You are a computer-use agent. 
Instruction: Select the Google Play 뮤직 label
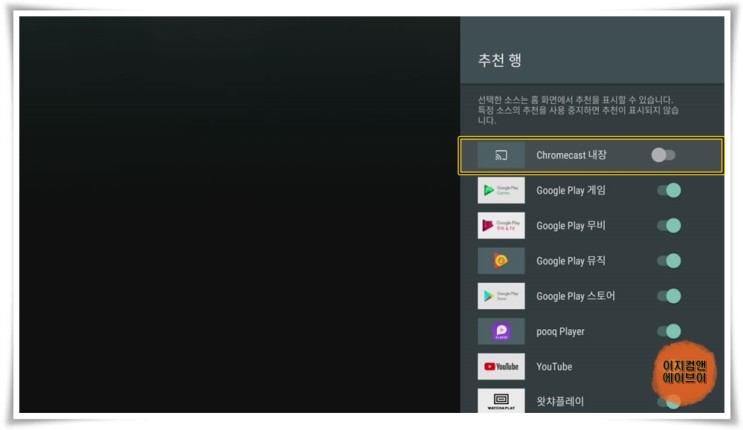571,261
